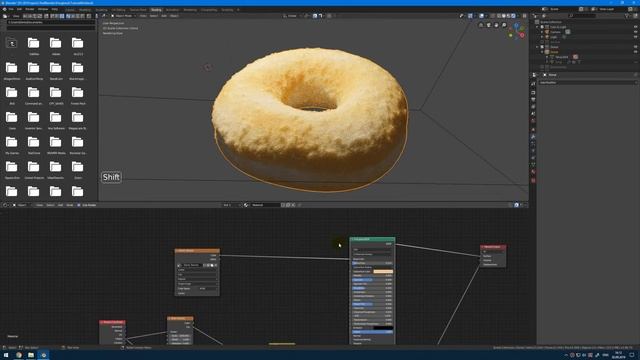This screenshot has width=640, height=360.
Task: Click the blue Z axis on navigation gizmo
Action: pos(516,25)
